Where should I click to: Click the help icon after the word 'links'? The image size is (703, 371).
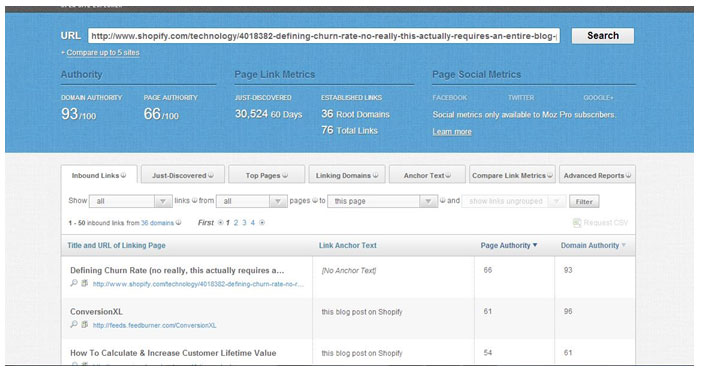tap(195, 201)
